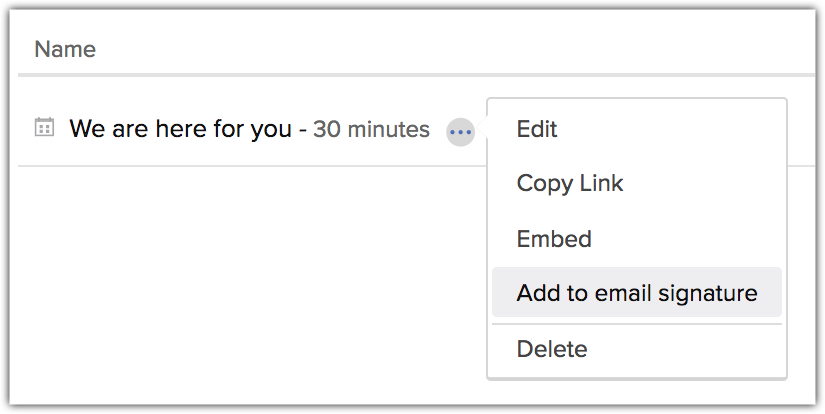825x414 pixels.
Task: Select Delete from the context menu
Action: coord(552,349)
